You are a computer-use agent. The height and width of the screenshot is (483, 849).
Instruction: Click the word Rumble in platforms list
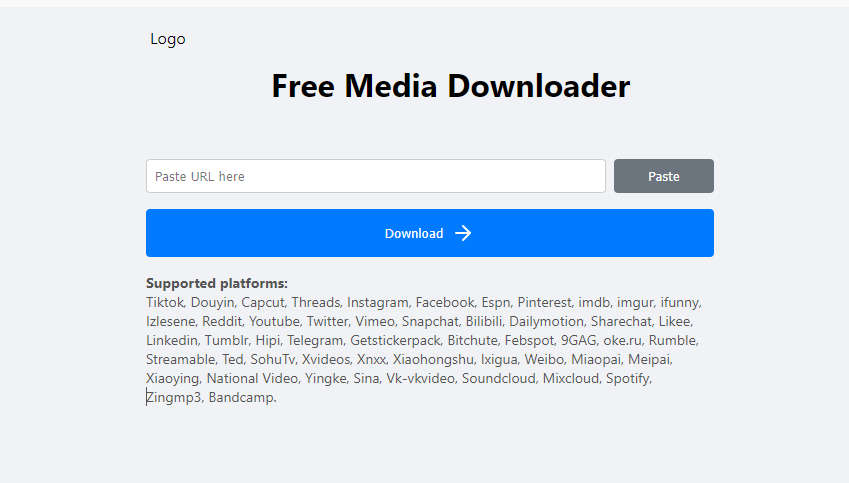pos(672,340)
